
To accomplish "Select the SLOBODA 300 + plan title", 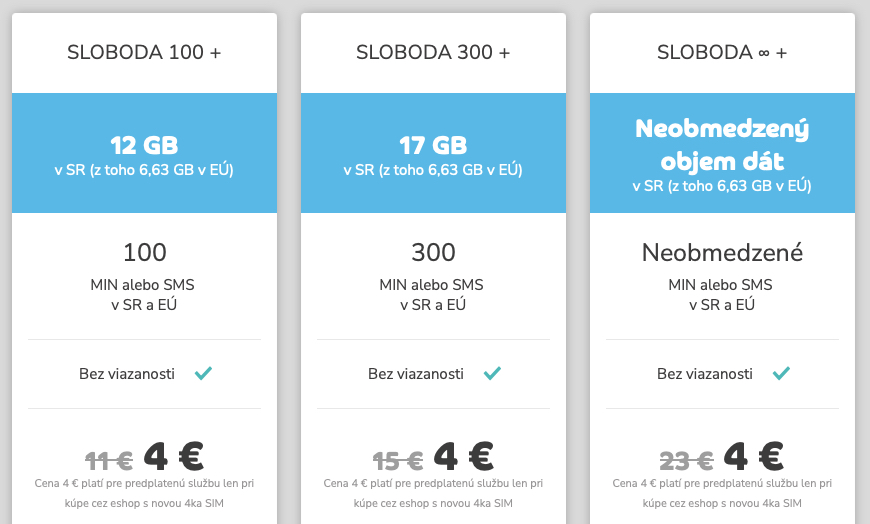I will (x=433, y=52).
